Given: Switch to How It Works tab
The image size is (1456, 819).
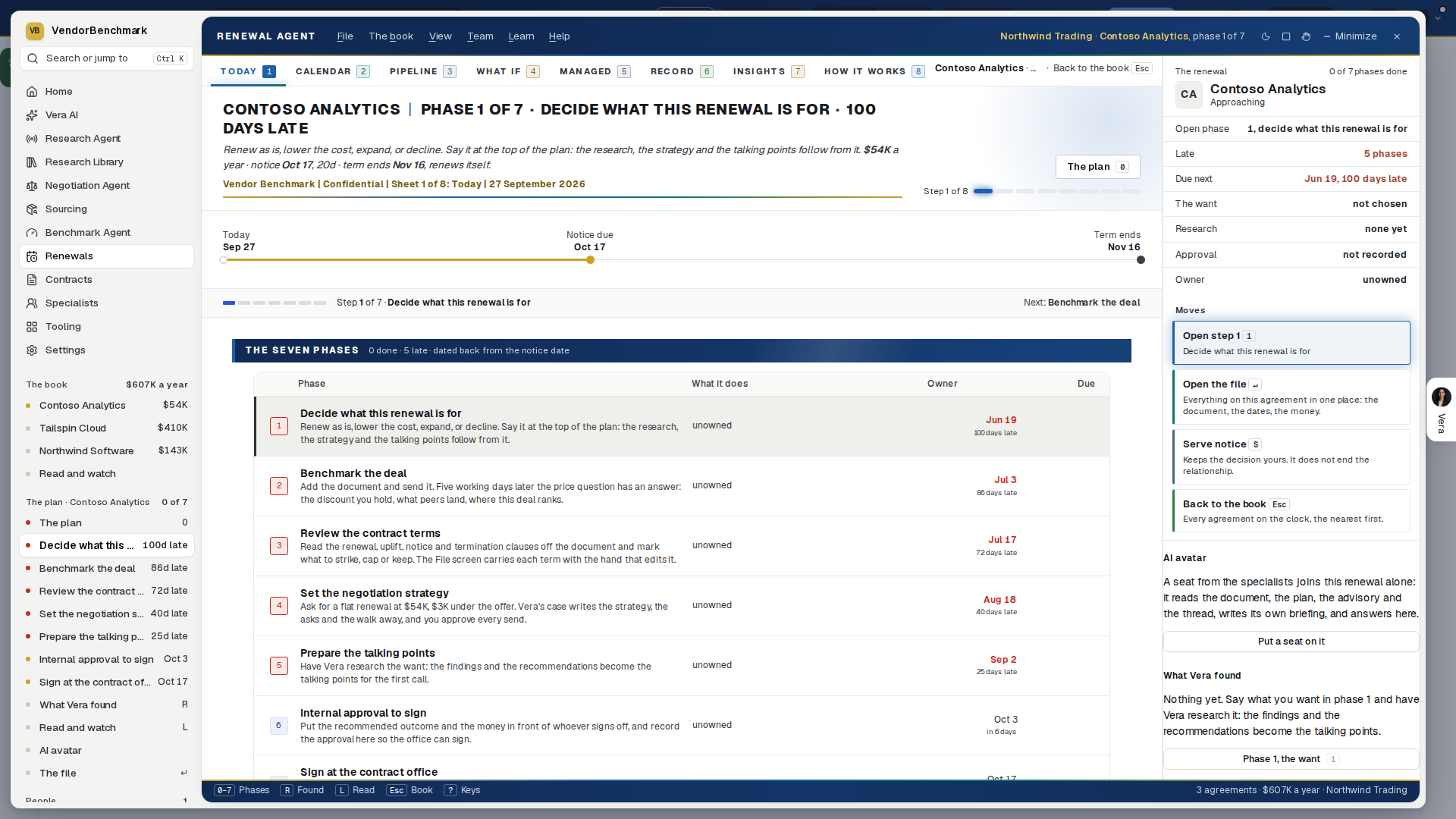Looking at the screenshot, I should 874,71.
